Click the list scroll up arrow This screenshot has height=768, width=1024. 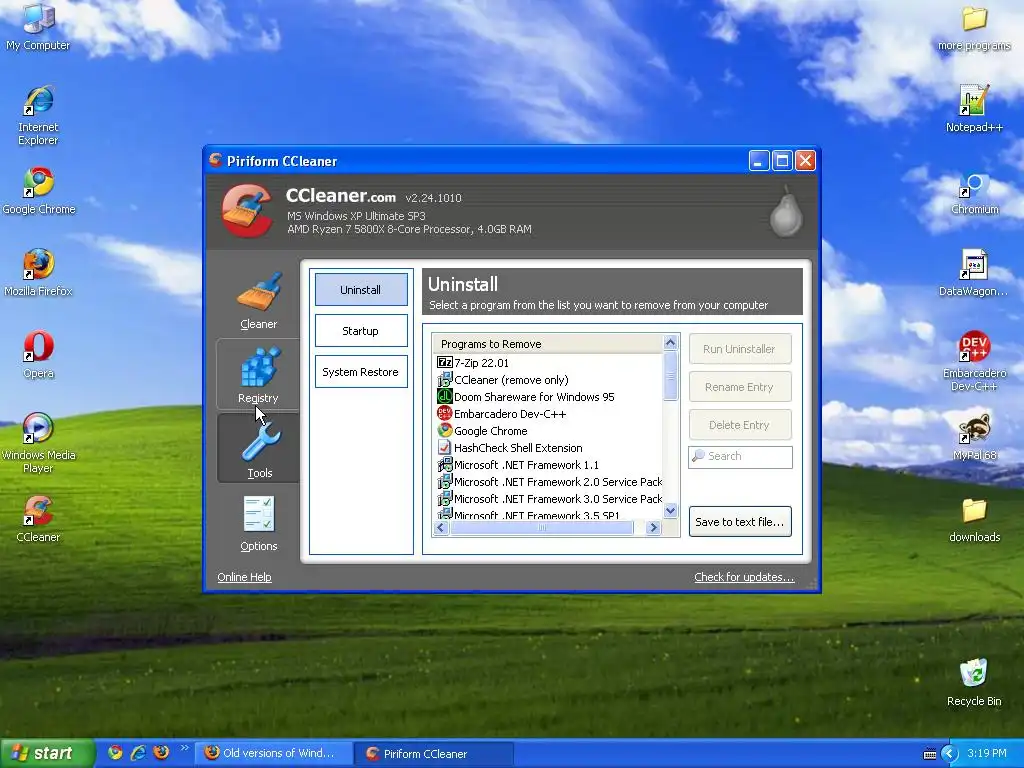(x=671, y=342)
